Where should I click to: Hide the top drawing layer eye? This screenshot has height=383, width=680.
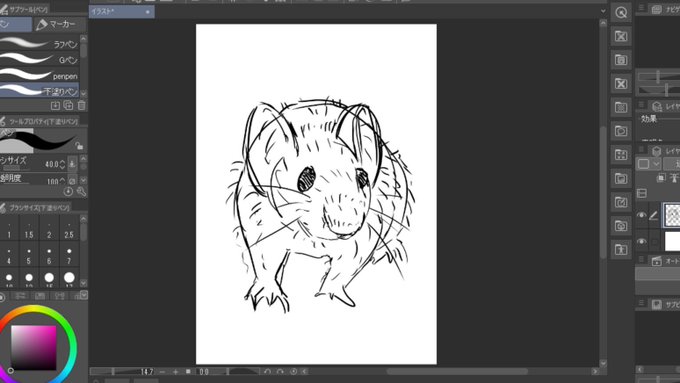coord(641,215)
